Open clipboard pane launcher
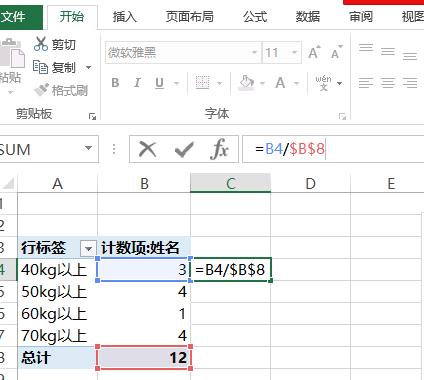This screenshot has width=424, height=380. pyautogui.click(x=92, y=116)
